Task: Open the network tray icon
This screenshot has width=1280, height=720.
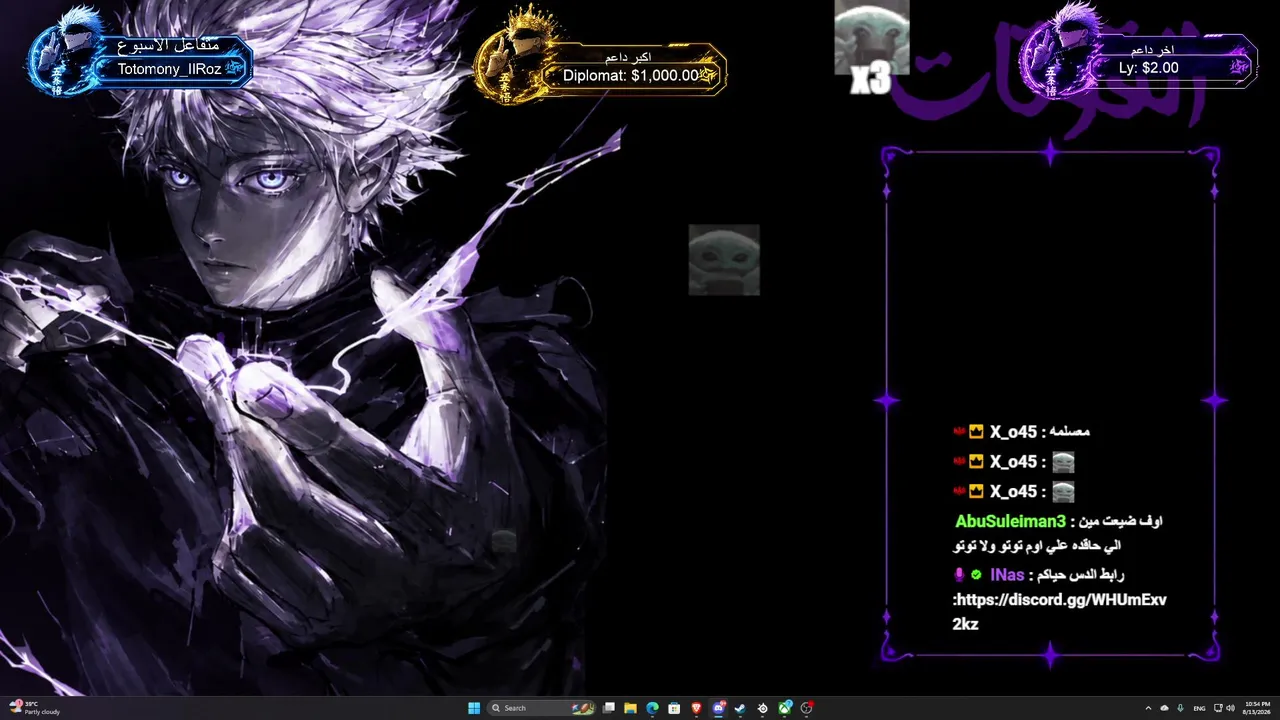Action: coord(1217,708)
